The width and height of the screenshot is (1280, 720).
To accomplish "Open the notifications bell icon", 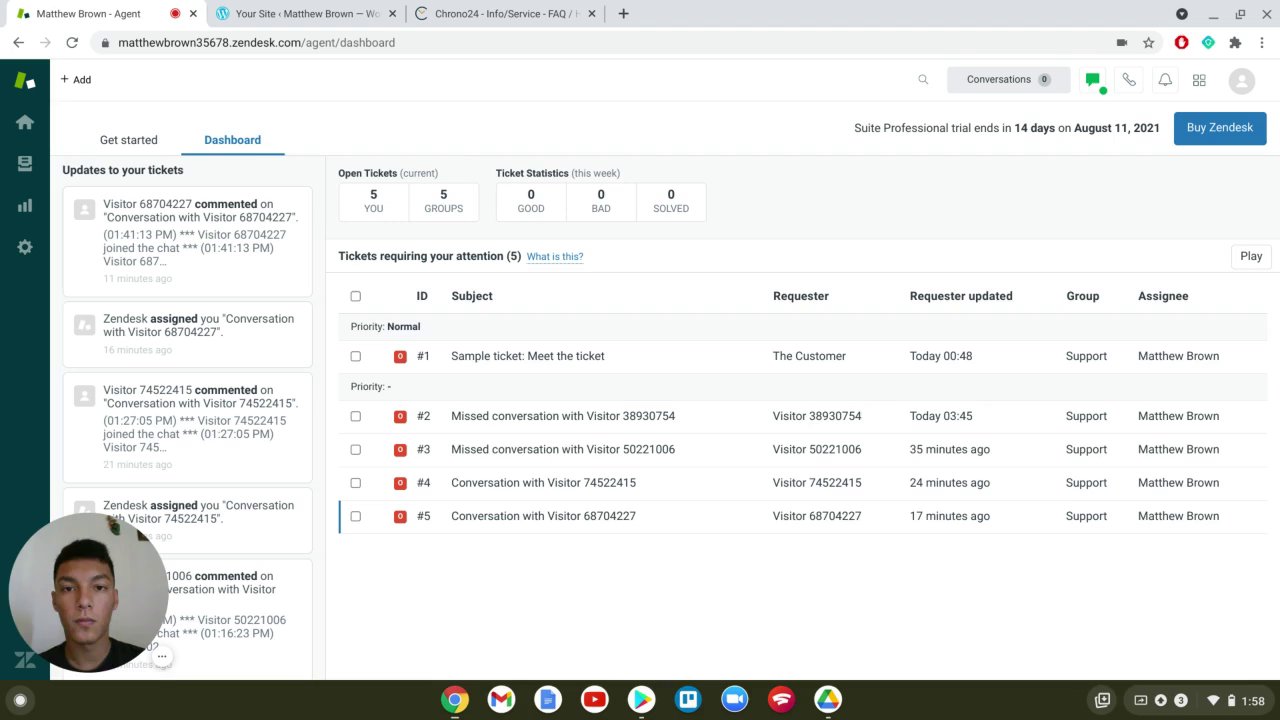I will (1165, 80).
